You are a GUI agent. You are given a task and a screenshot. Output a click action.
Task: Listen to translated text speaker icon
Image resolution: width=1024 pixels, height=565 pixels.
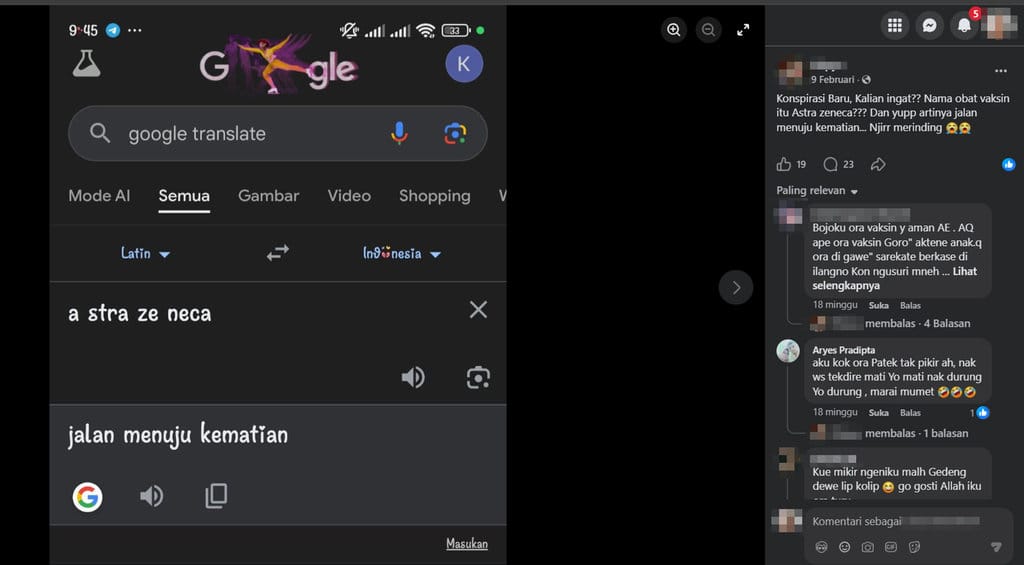tap(152, 496)
